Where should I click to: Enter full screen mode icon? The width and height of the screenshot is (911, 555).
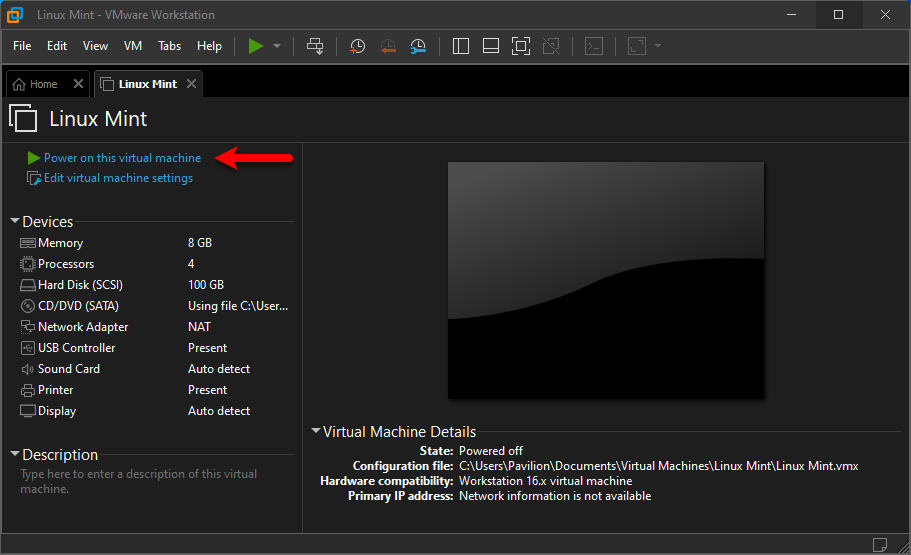click(x=521, y=46)
